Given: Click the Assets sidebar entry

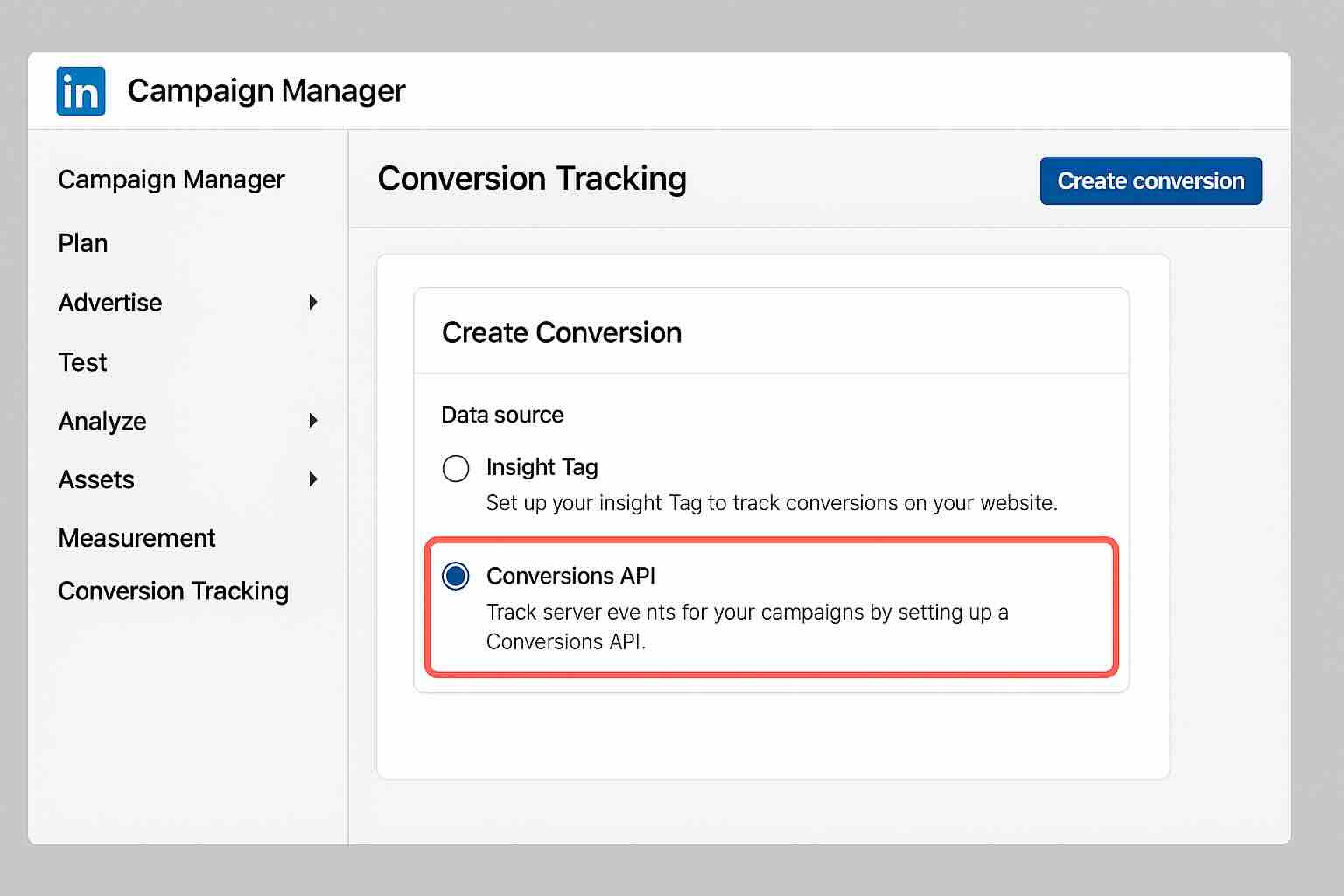Looking at the screenshot, I should click(96, 479).
